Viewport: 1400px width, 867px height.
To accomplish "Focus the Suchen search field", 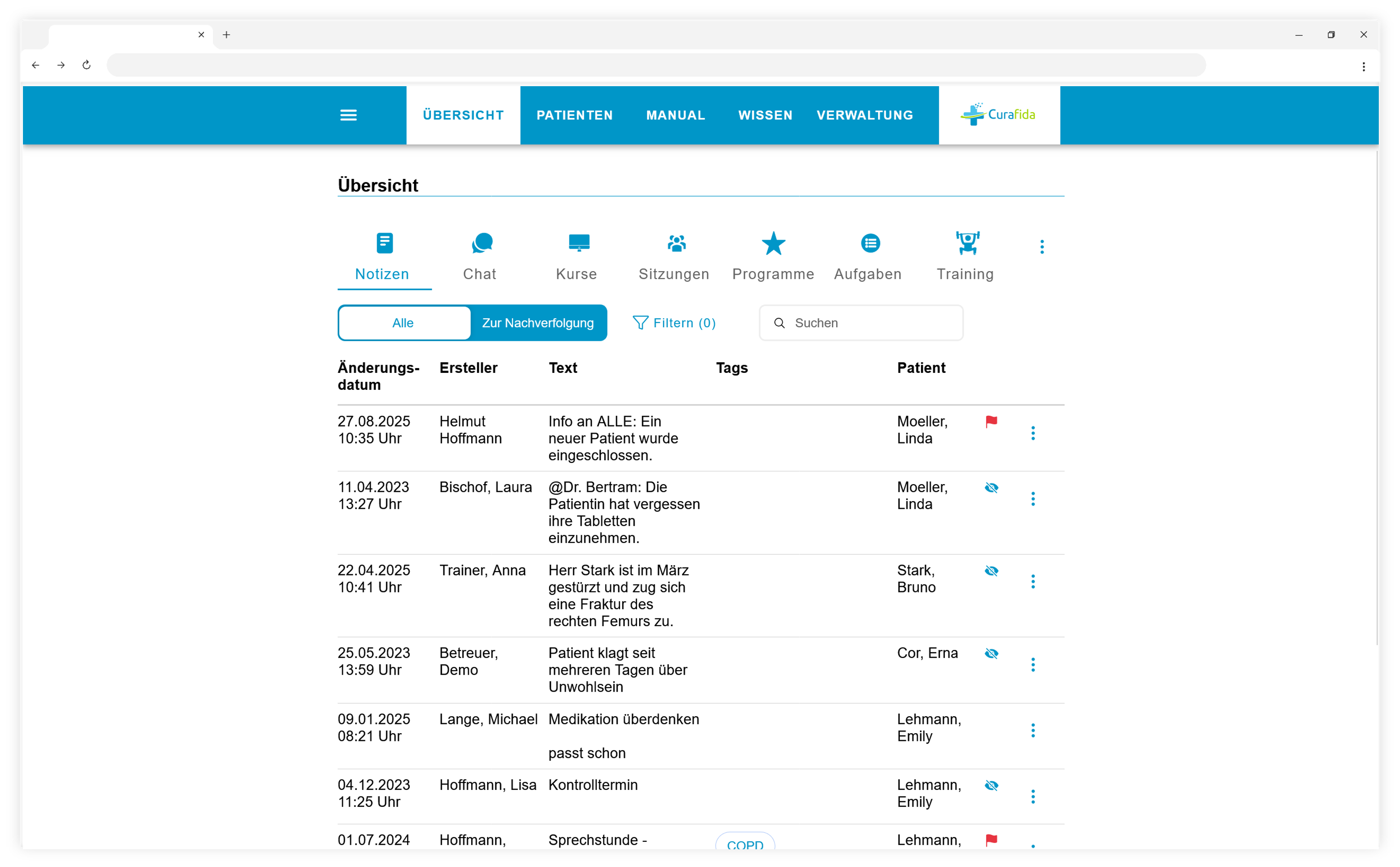I will (x=861, y=323).
